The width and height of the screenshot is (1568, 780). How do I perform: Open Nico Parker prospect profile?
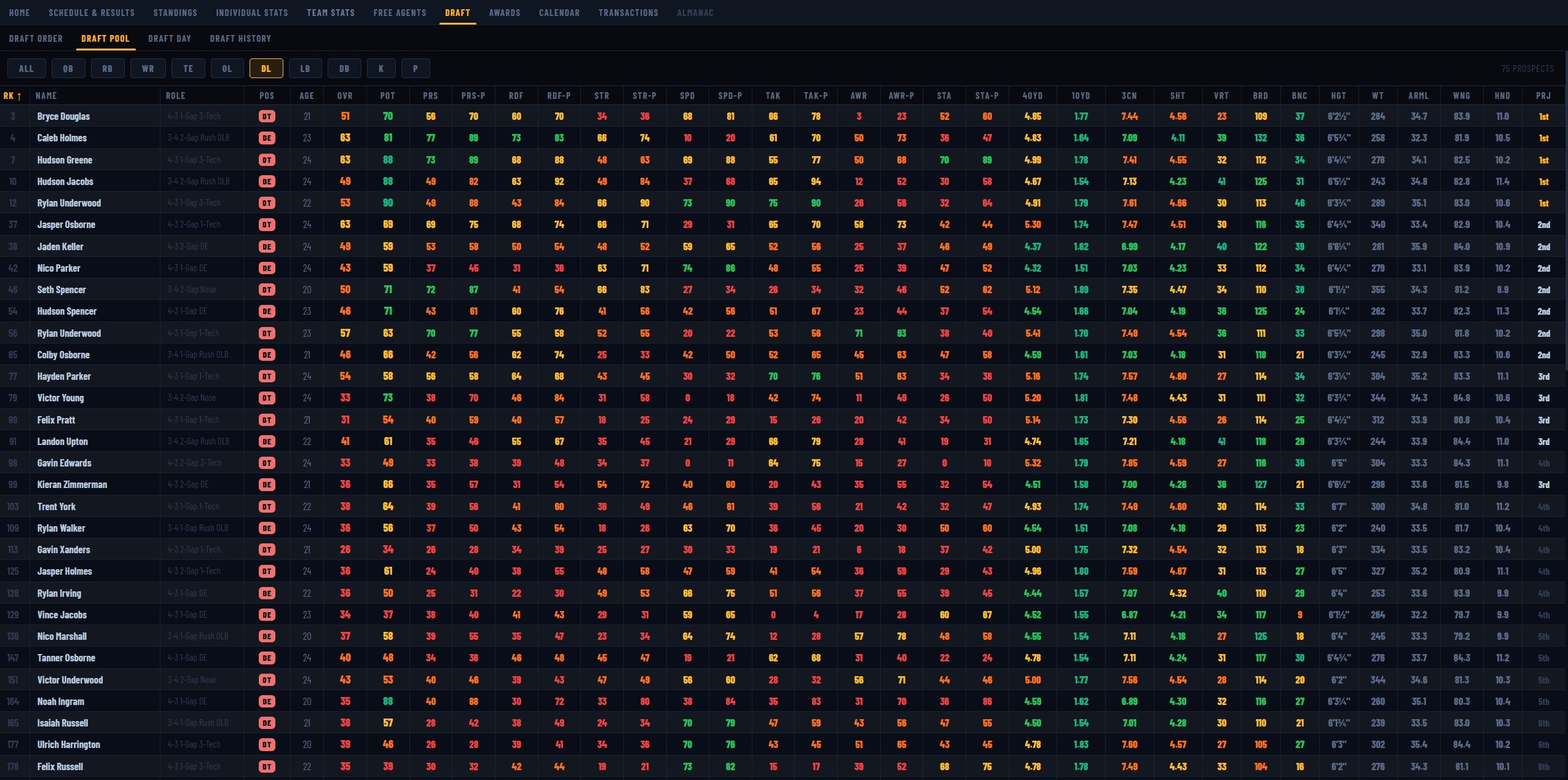tap(59, 268)
